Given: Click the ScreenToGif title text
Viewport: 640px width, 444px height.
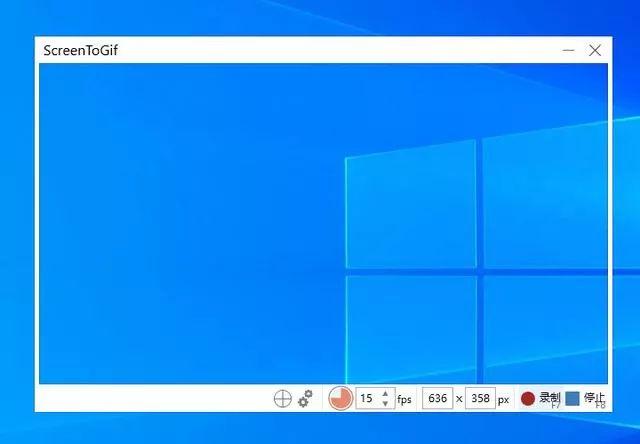Looking at the screenshot, I should pyautogui.click(x=82, y=50).
